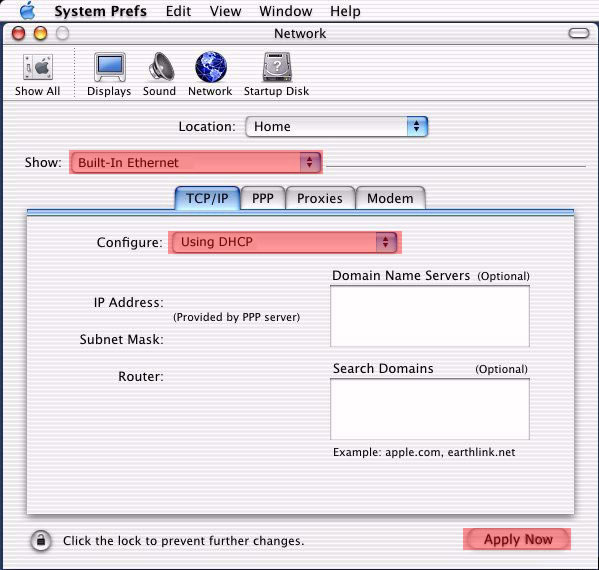Click the Apply Now button

coord(517,539)
